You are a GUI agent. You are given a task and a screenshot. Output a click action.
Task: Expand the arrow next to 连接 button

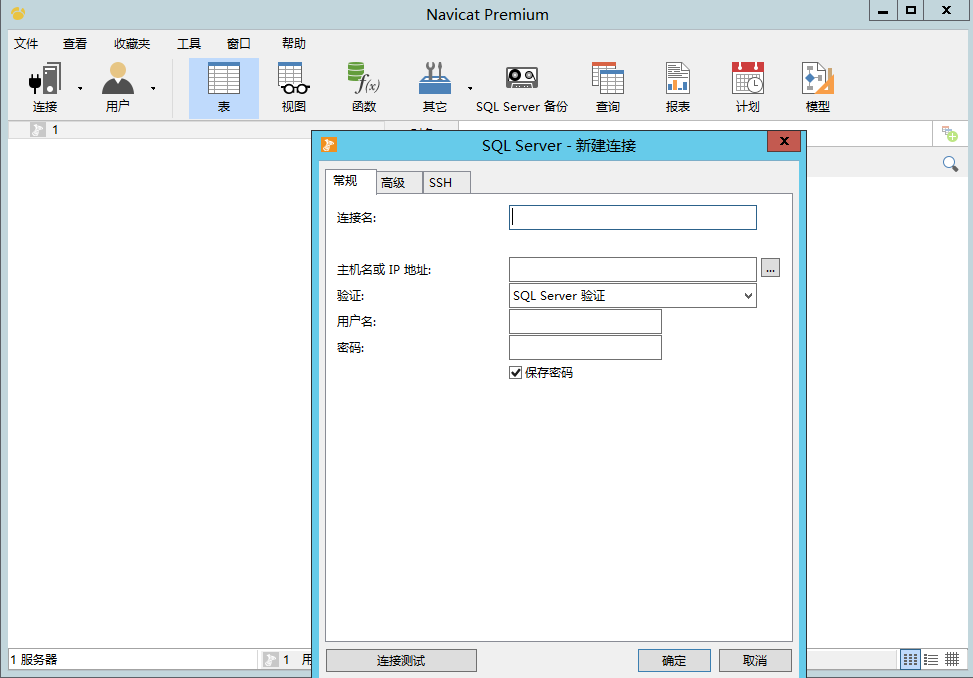tap(80, 88)
